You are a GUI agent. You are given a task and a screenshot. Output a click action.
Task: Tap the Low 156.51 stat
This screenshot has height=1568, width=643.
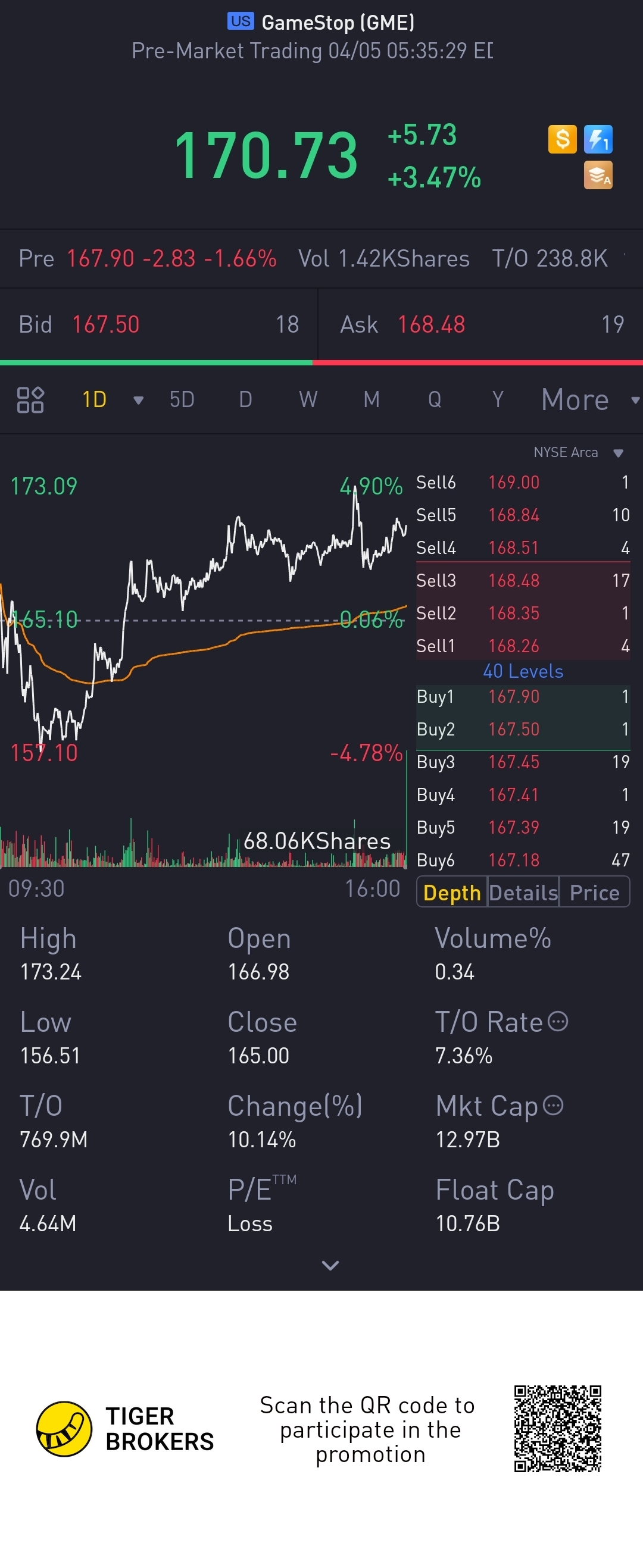point(50,1038)
